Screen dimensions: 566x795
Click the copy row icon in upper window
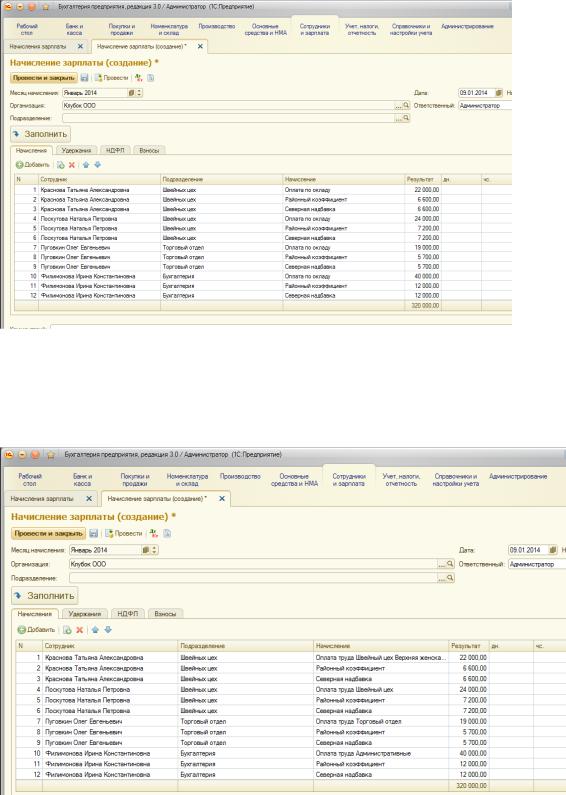pos(60,165)
